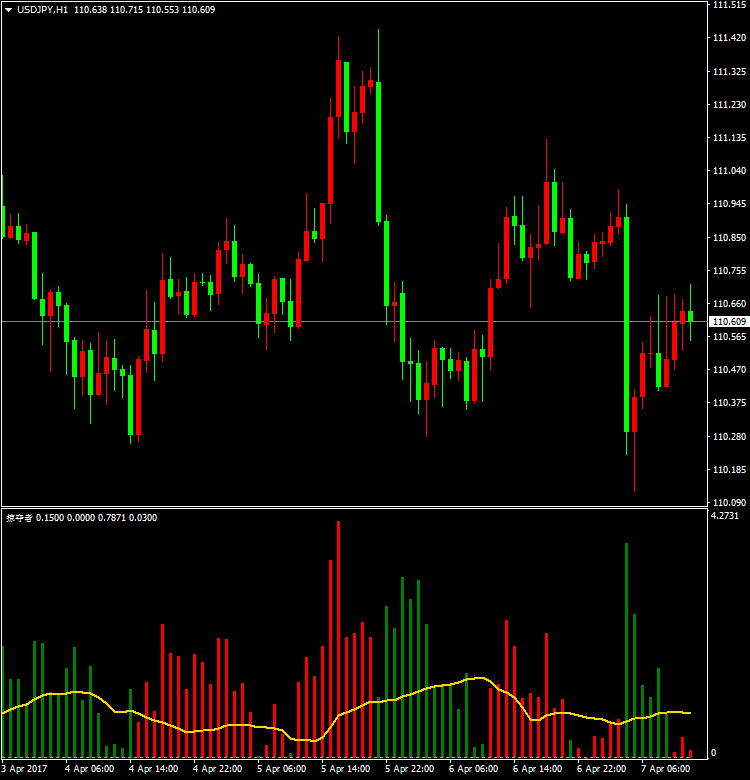The height and width of the screenshot is (780, 750).
Task: Click the triangle arrow beside USDJPY,H1
Action: click(x=9, y=9)
